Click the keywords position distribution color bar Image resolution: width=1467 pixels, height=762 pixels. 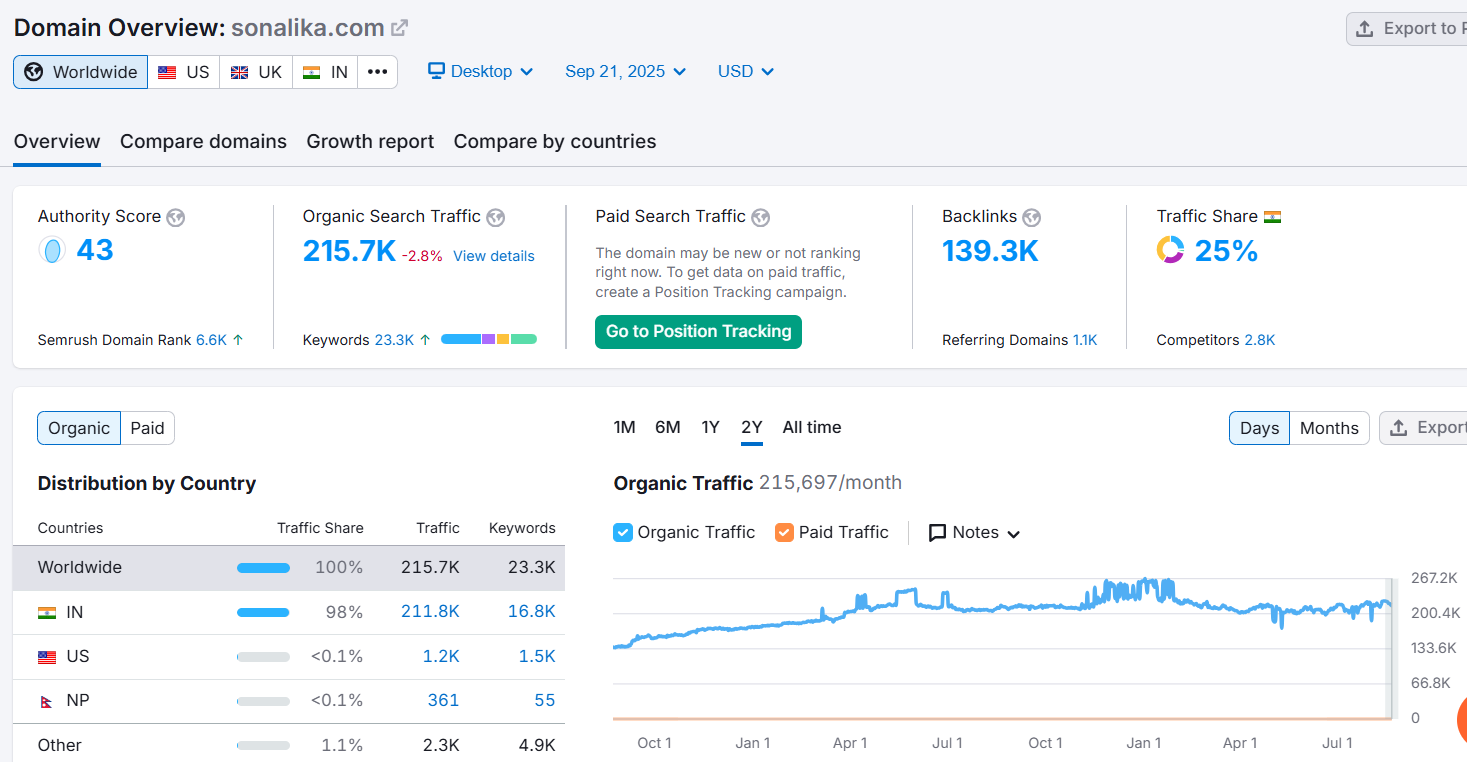pyautogui.click(x=489, y=339)
